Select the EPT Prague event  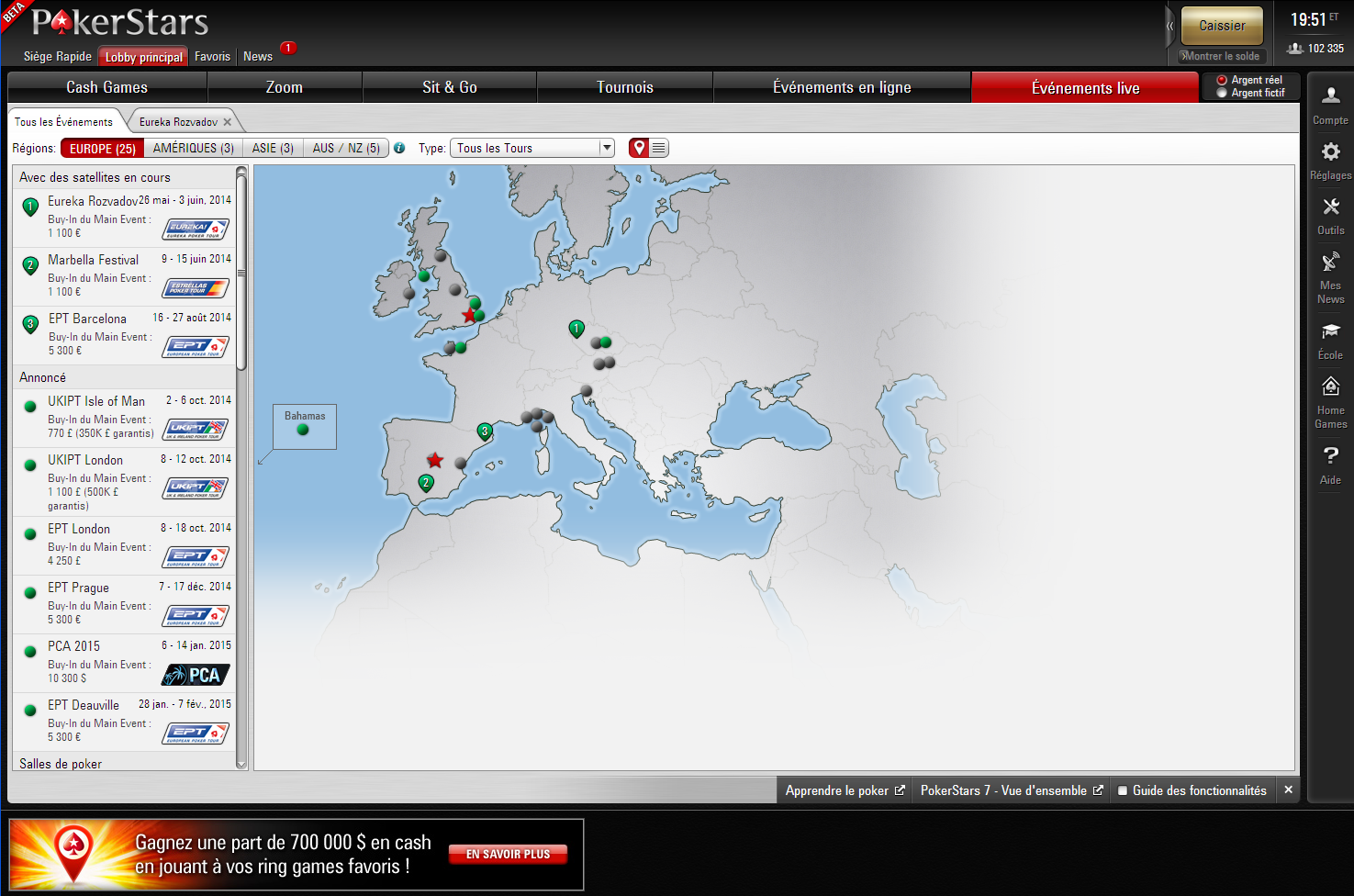coord(124,604)
